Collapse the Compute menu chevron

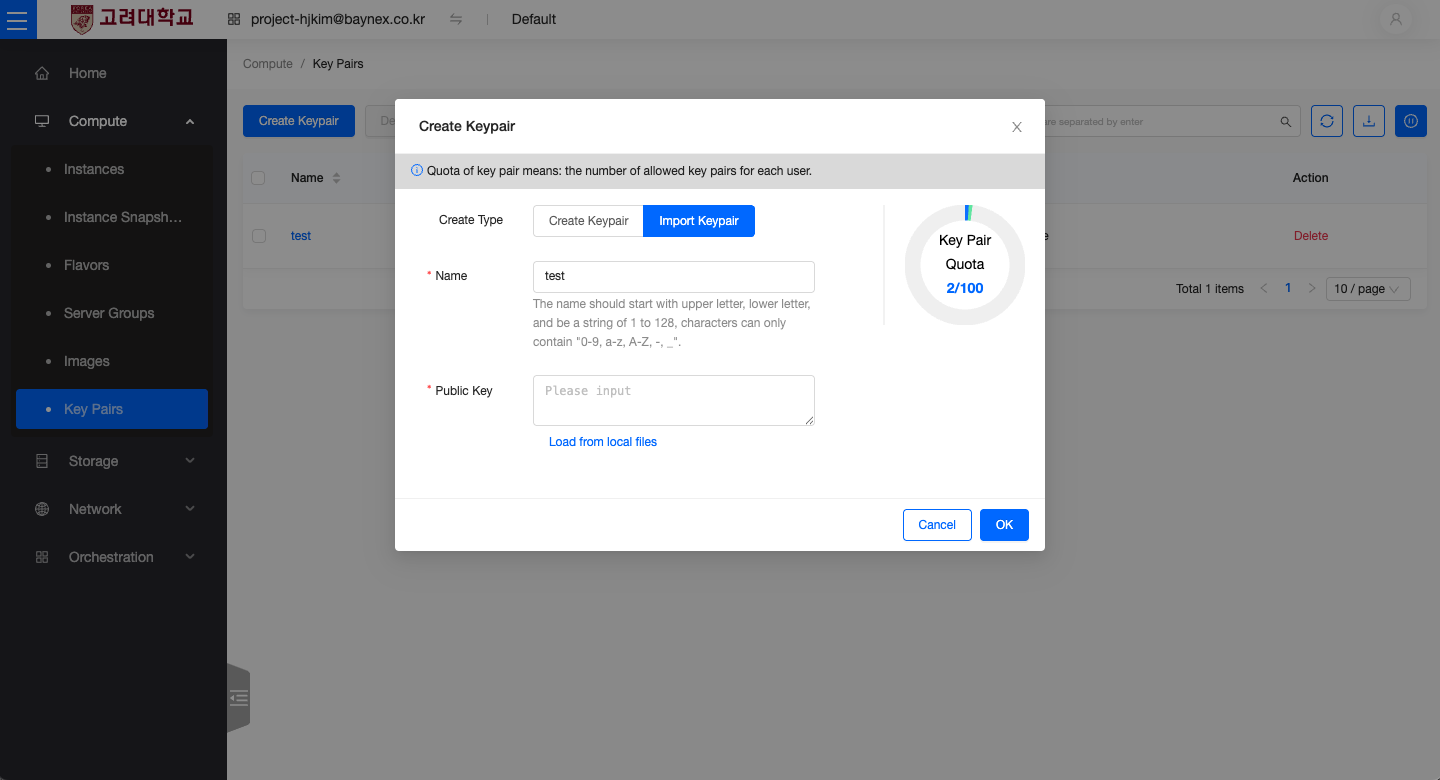[190, 122]
